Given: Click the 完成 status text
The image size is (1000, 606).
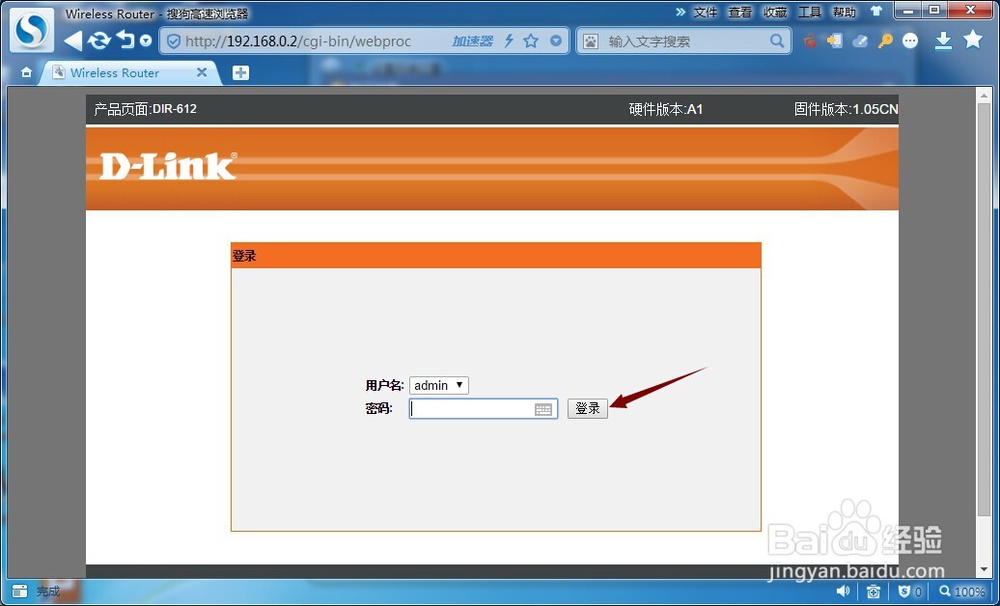Looking at the screenshot, I should click(x=48, y=592).
